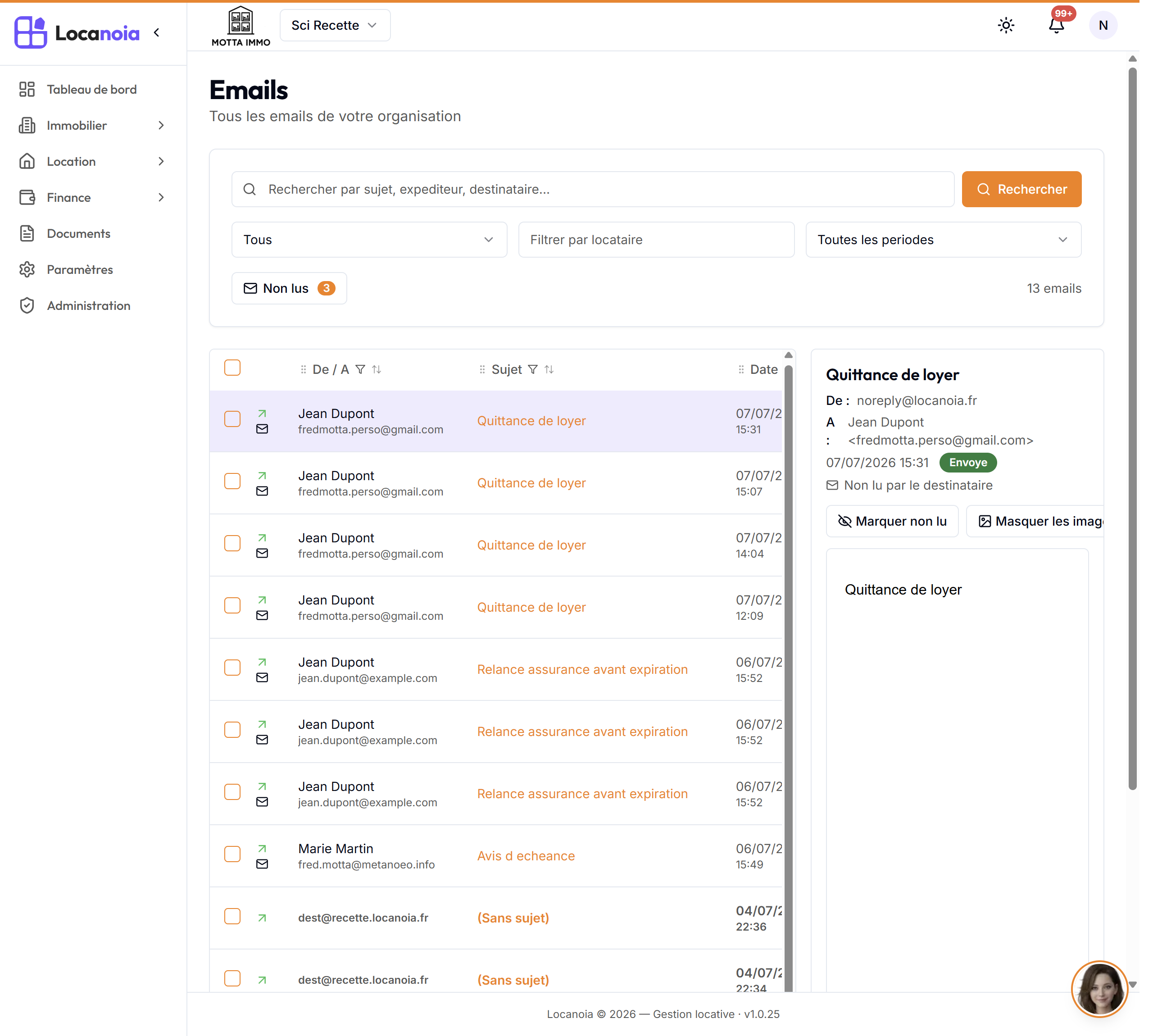Click the Envoye status badge
The image size is (1153, 1036).
967,462
